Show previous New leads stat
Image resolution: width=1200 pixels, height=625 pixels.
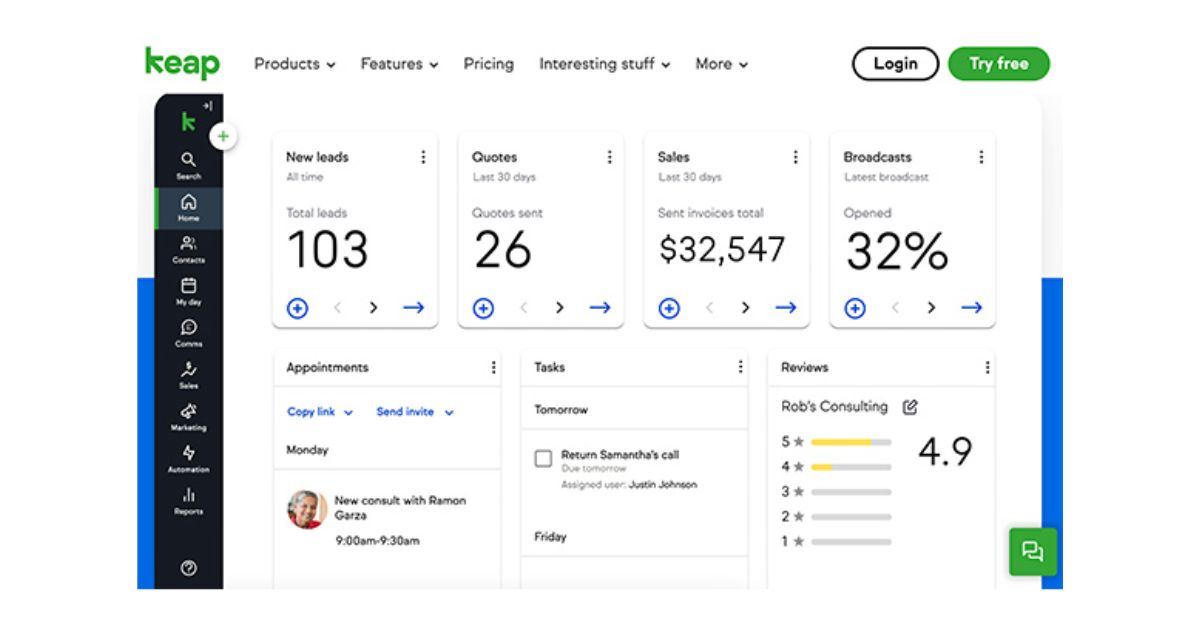click(x=337, y=308)
